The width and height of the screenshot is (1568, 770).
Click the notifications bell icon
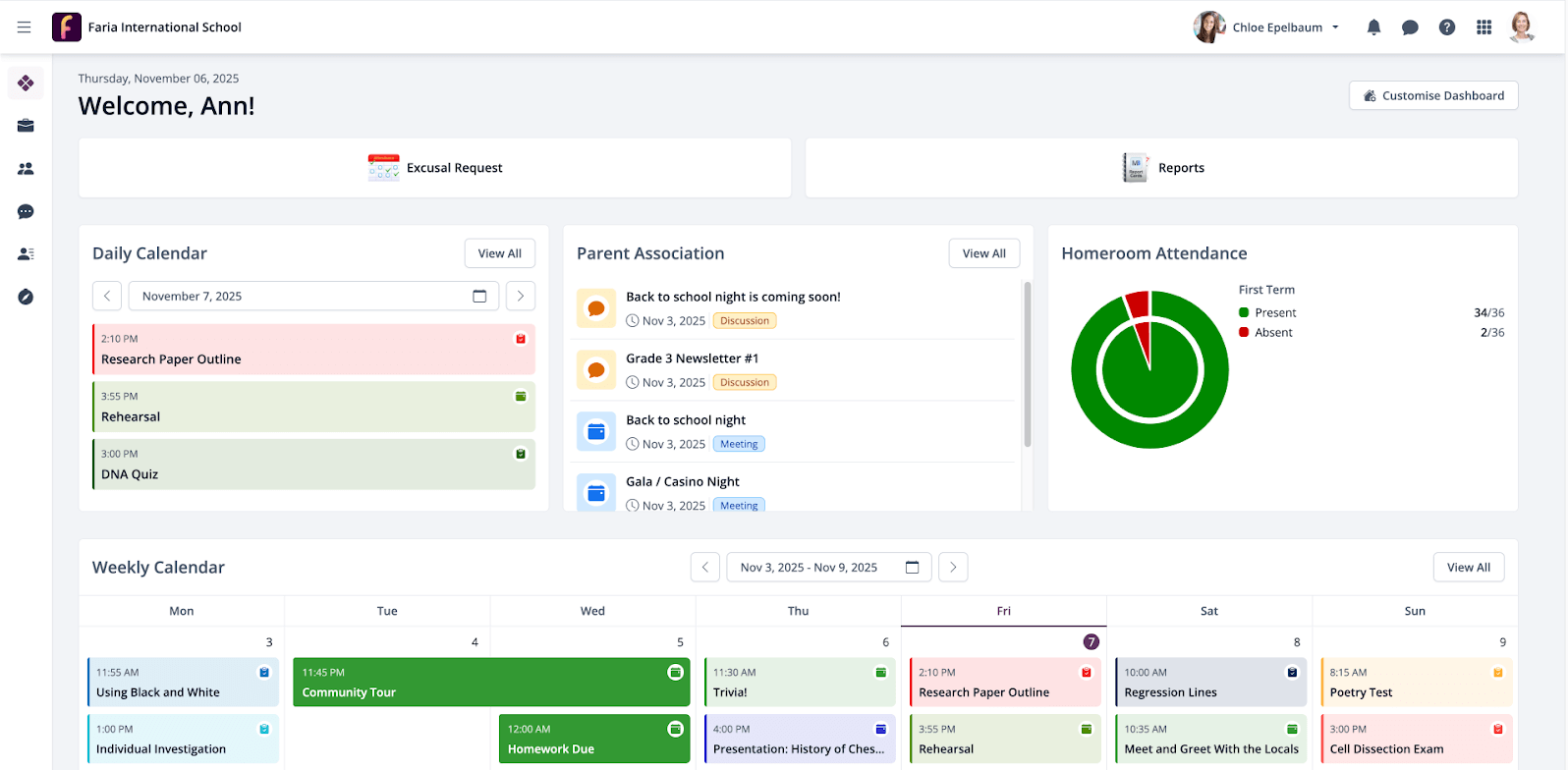pos(1373,27)
